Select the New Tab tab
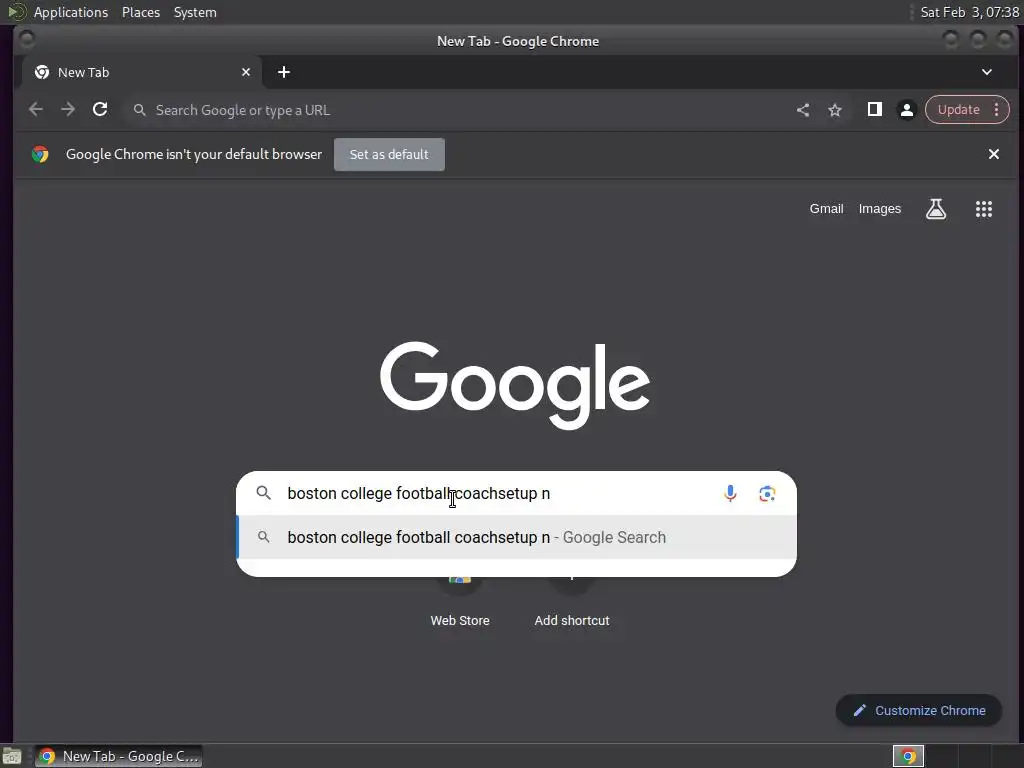Image resolution: width=1024 pixels, height=768 pixels. click(x=142, y=72)
